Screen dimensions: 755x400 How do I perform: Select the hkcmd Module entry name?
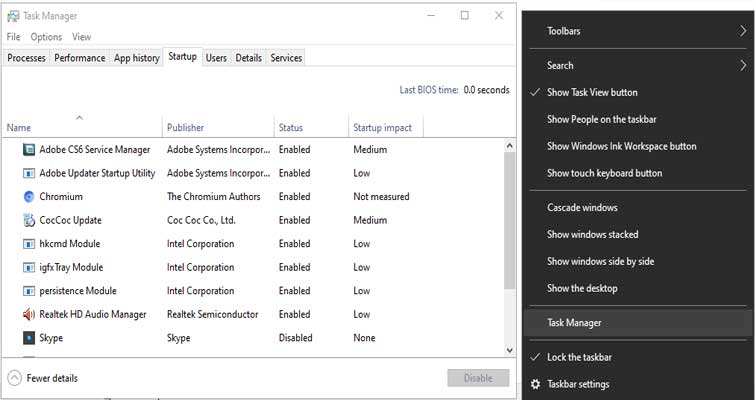pos(70,244)
